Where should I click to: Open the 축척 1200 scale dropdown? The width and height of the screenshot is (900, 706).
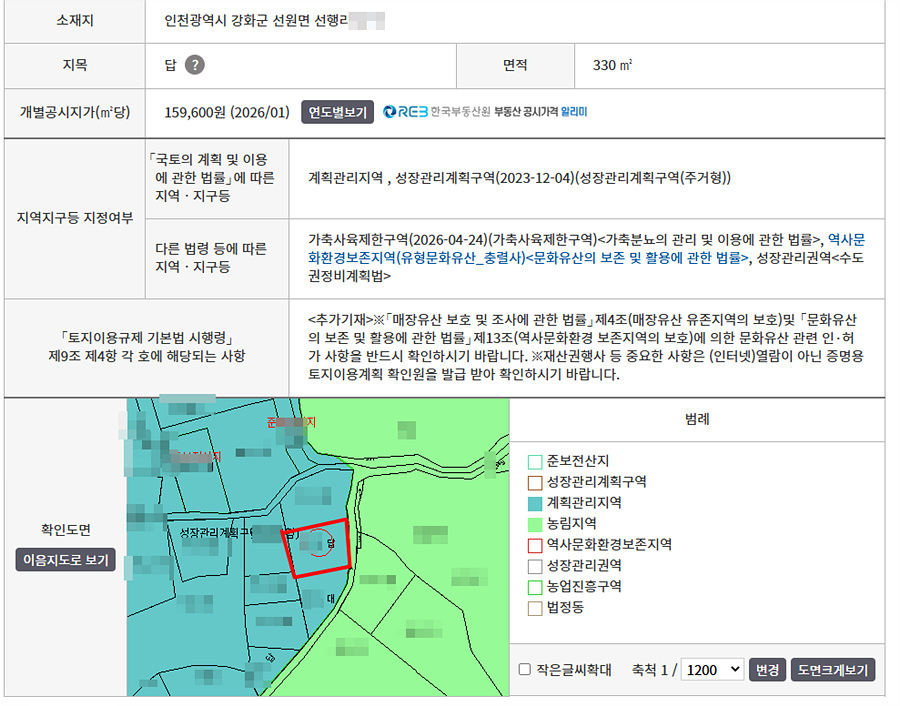click(712, 670)
